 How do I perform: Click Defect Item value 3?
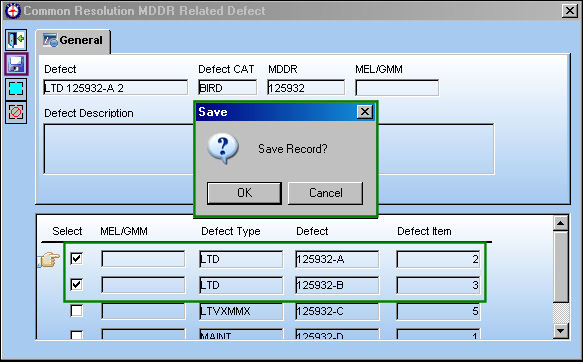pyautogui.click(x=438, y=285)
